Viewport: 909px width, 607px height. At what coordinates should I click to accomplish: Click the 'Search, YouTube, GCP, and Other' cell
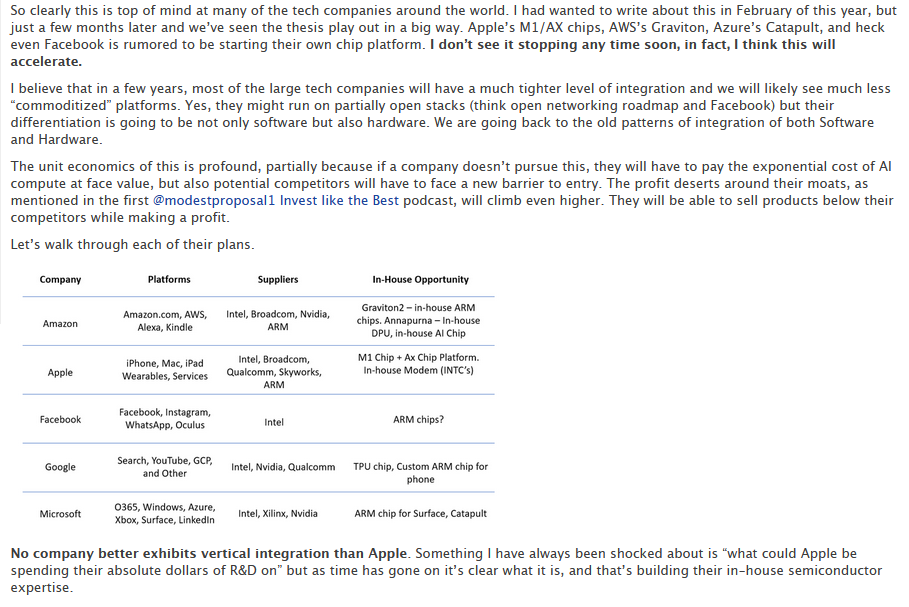(x=165, y=467)
